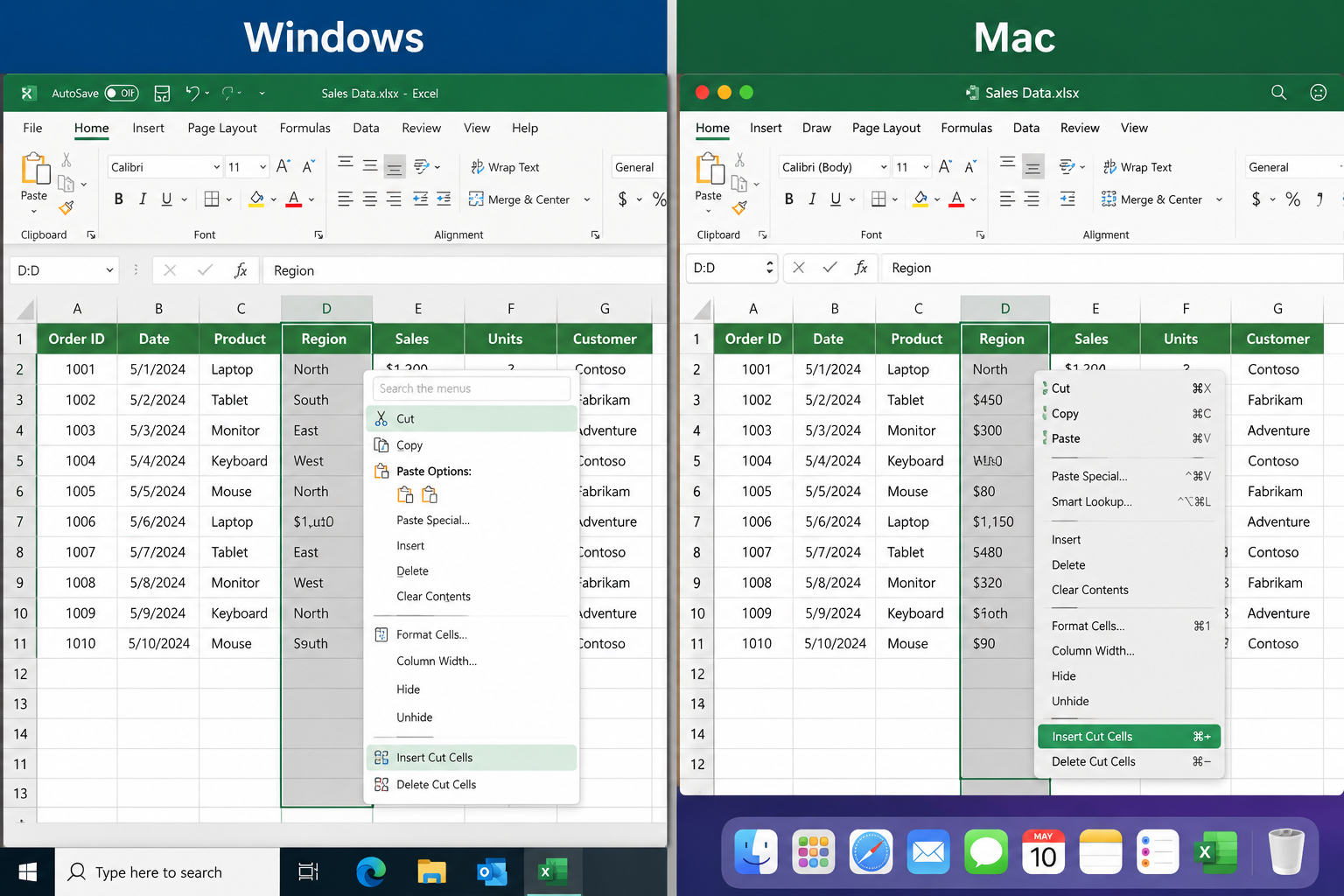Screen dimensions: 1344x896
Task: Toggle Italic in Windows Excel ribbon
Action: (x=143, y=199)
